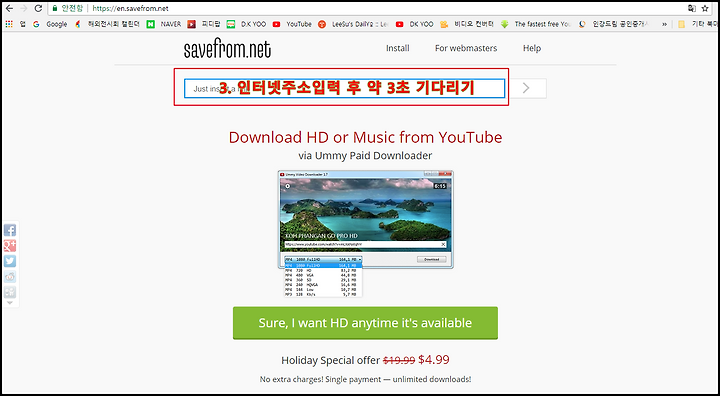
Task: Open the 비디오 컨버터 bookmark
Action: click(467, 24)
